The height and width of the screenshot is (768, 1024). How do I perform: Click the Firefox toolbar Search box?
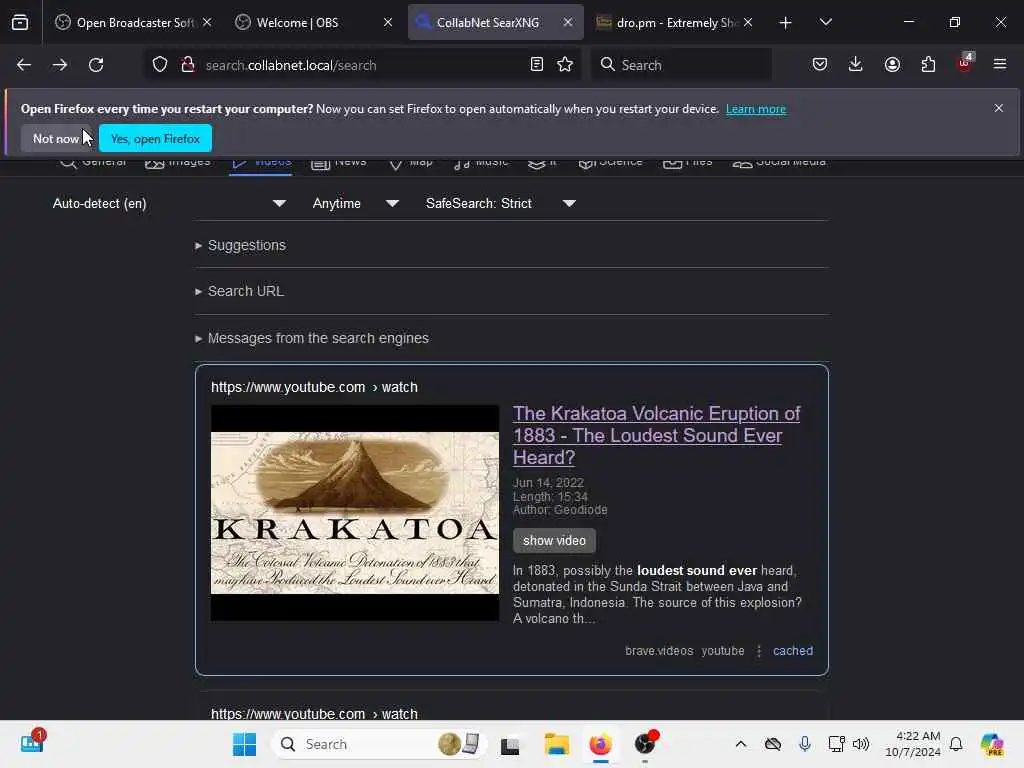[681, 65]
